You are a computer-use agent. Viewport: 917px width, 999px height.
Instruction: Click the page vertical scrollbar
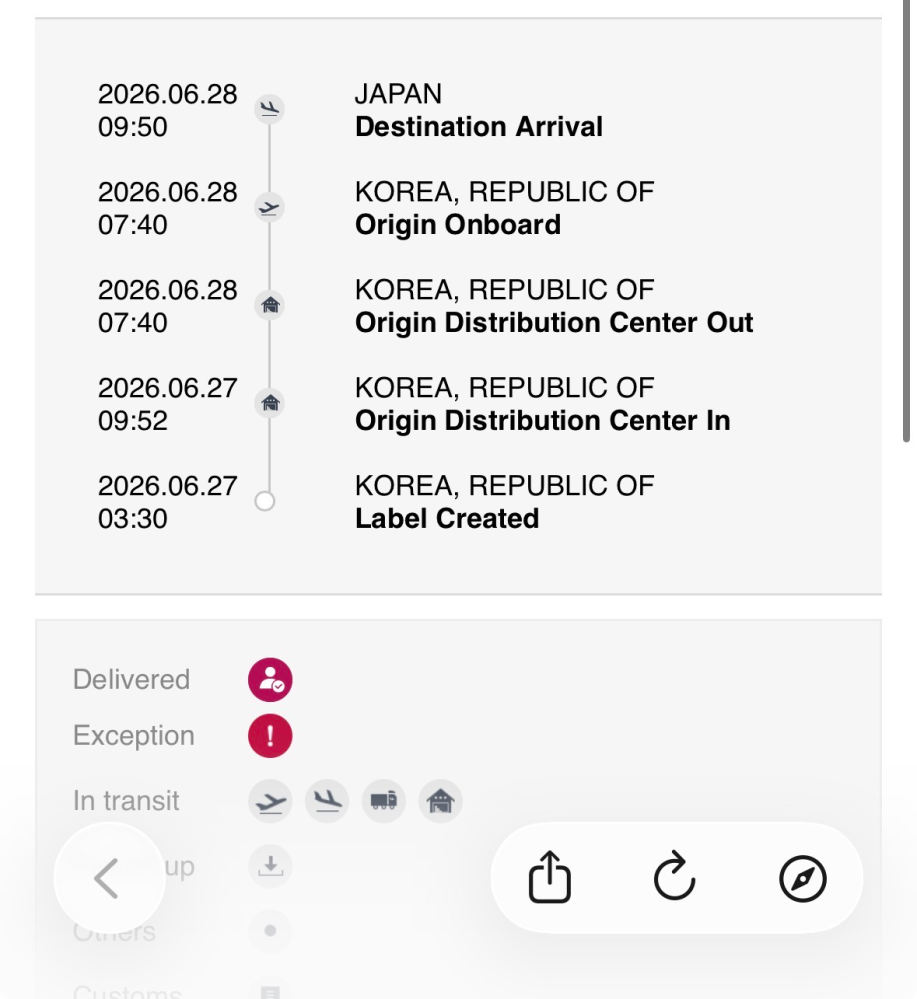click(906, 220)
